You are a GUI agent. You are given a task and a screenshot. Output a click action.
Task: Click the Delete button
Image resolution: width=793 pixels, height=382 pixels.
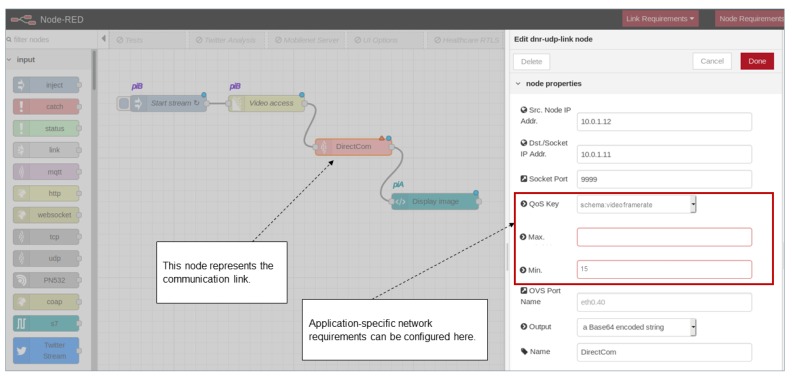pyautogui.click(x=532, y=62)
